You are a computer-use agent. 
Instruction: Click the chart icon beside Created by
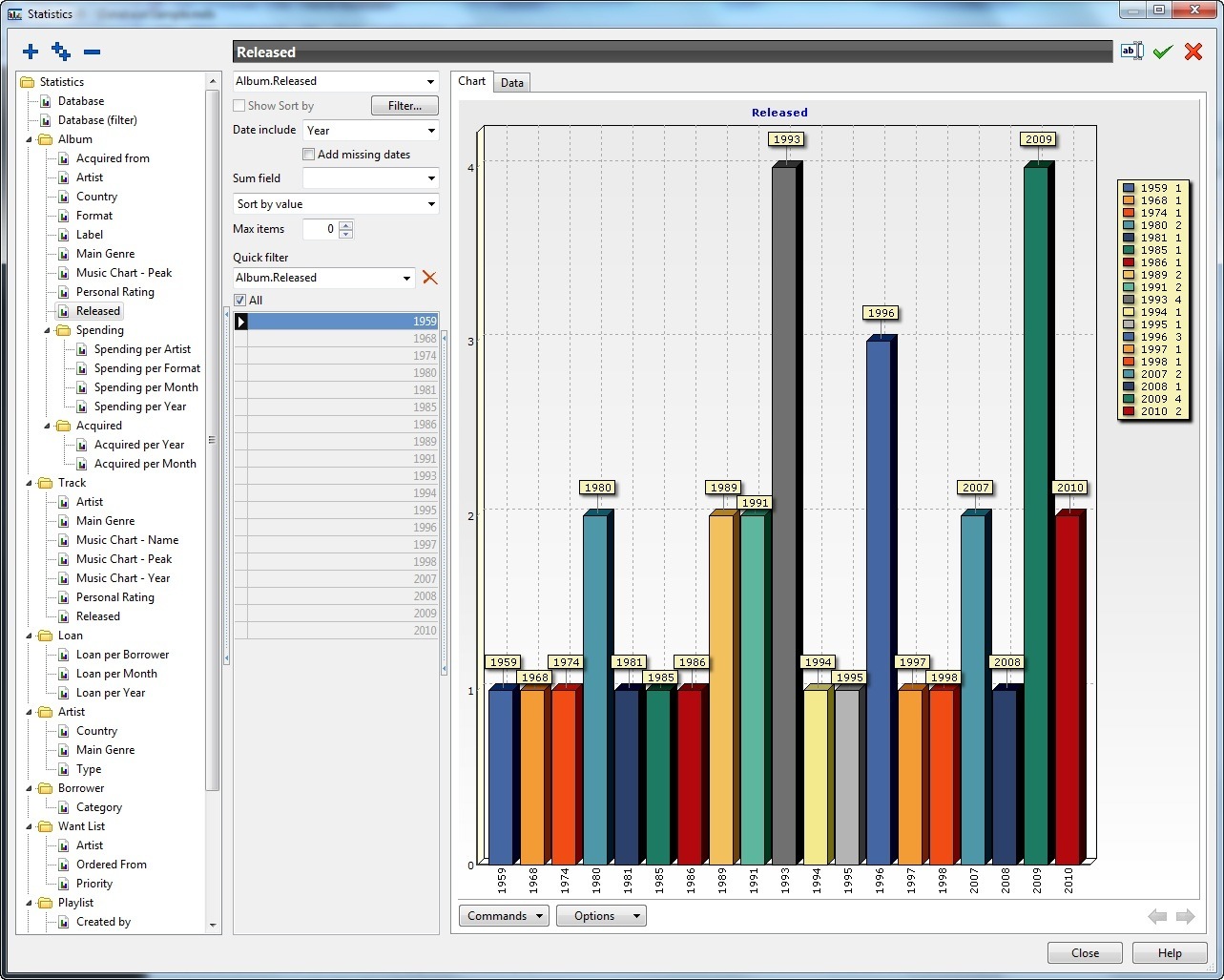[64, 922]
